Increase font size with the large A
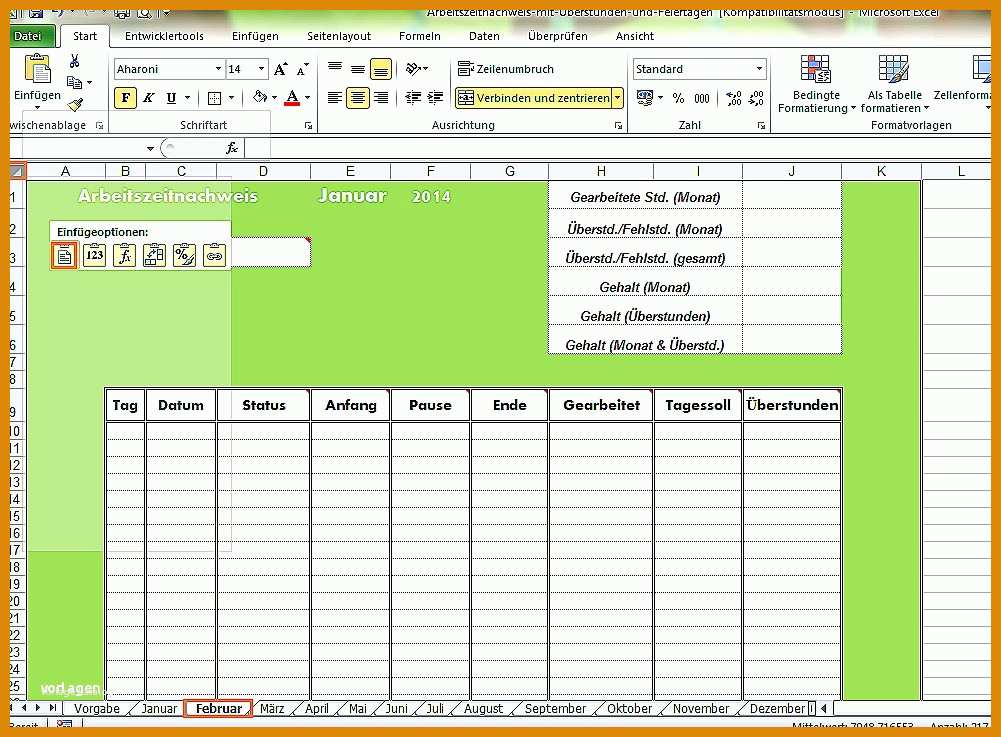The image size is (1001, 737). point(280,69)
